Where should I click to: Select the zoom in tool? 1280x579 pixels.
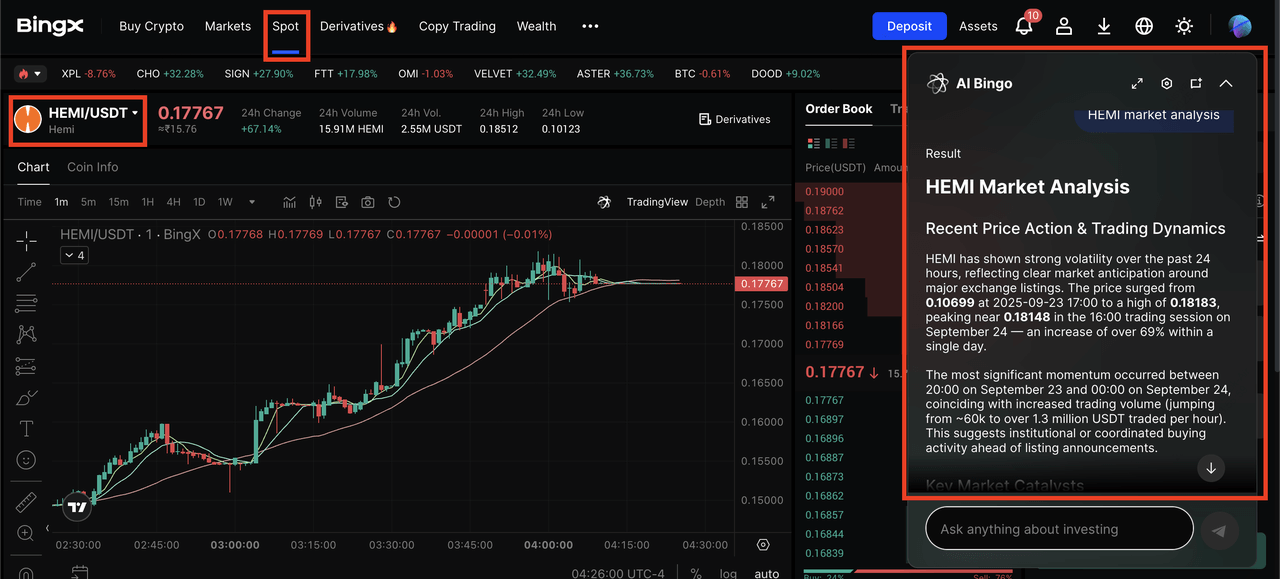(26, 533)
